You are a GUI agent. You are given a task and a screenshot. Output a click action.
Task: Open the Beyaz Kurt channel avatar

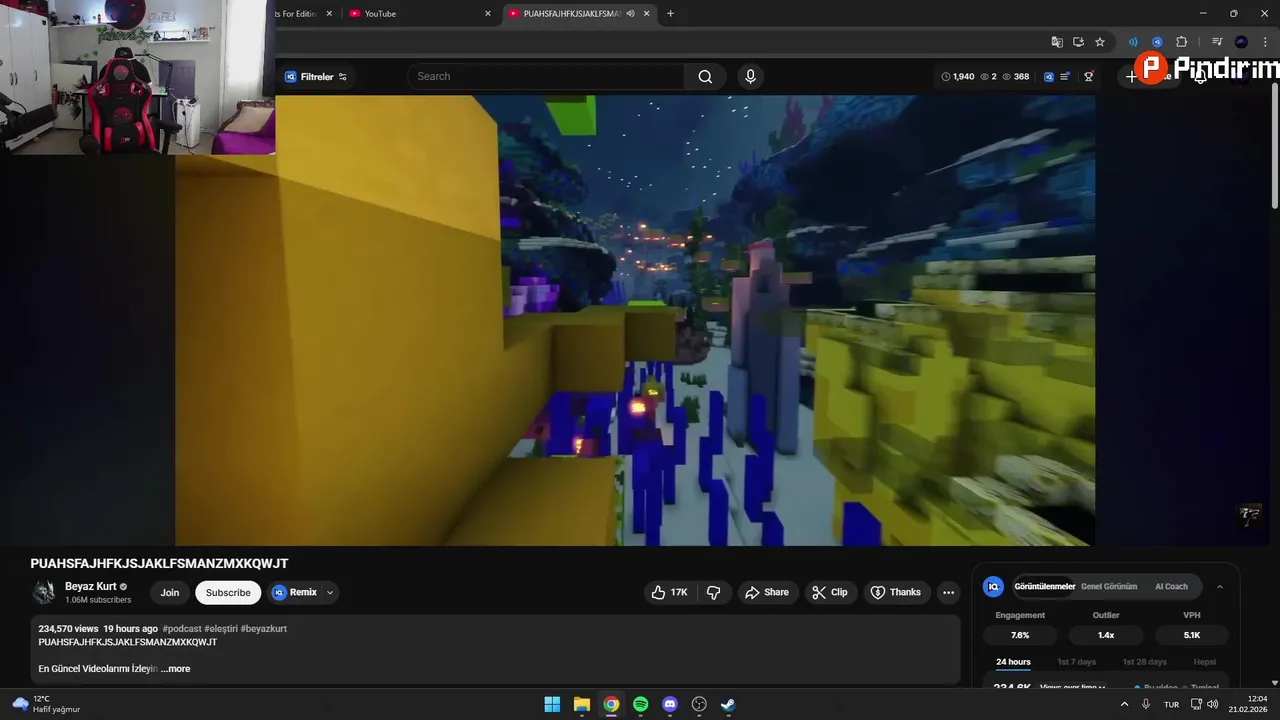(x=44, y=592)
